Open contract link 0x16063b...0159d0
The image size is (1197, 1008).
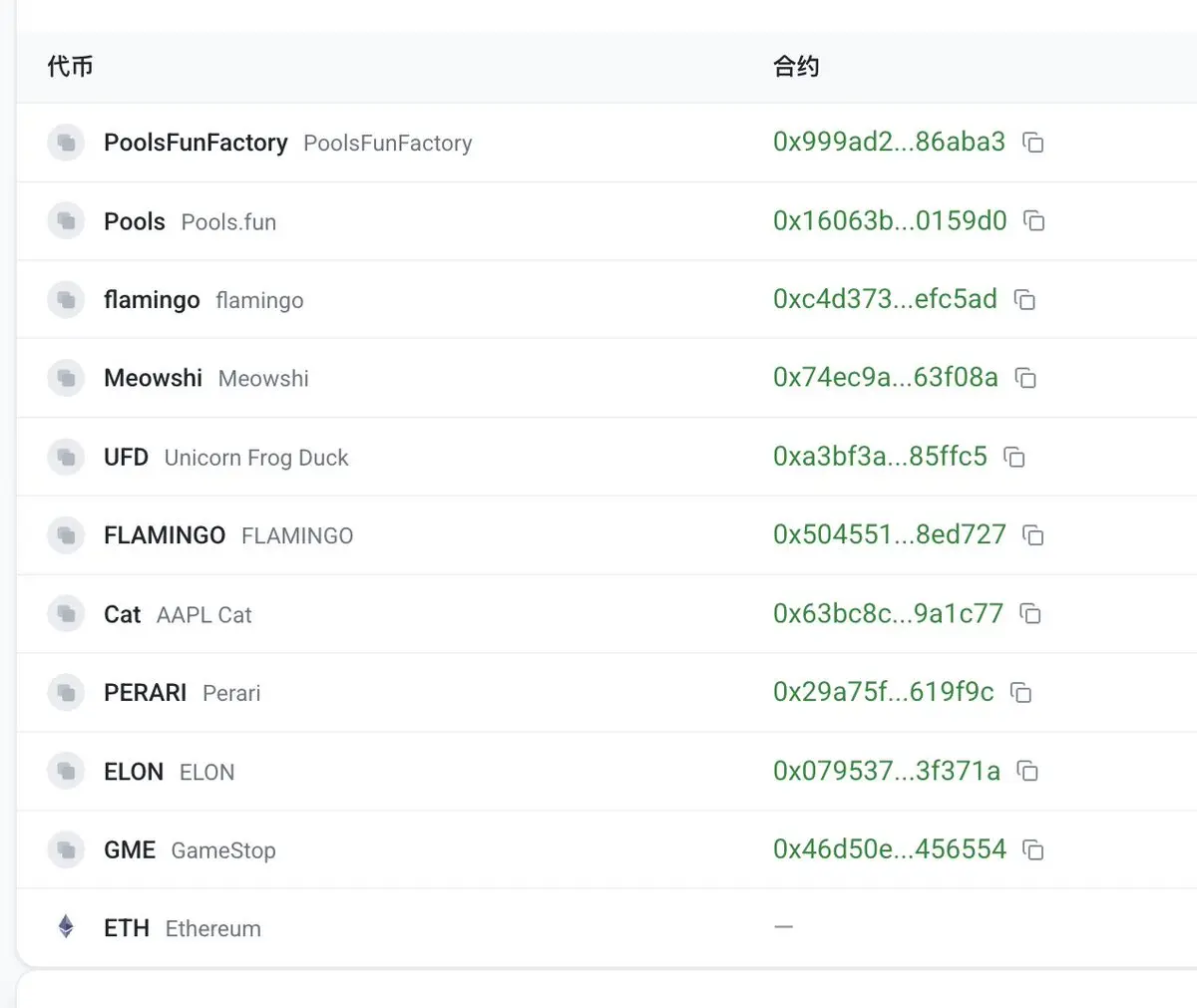click(890, 220)
